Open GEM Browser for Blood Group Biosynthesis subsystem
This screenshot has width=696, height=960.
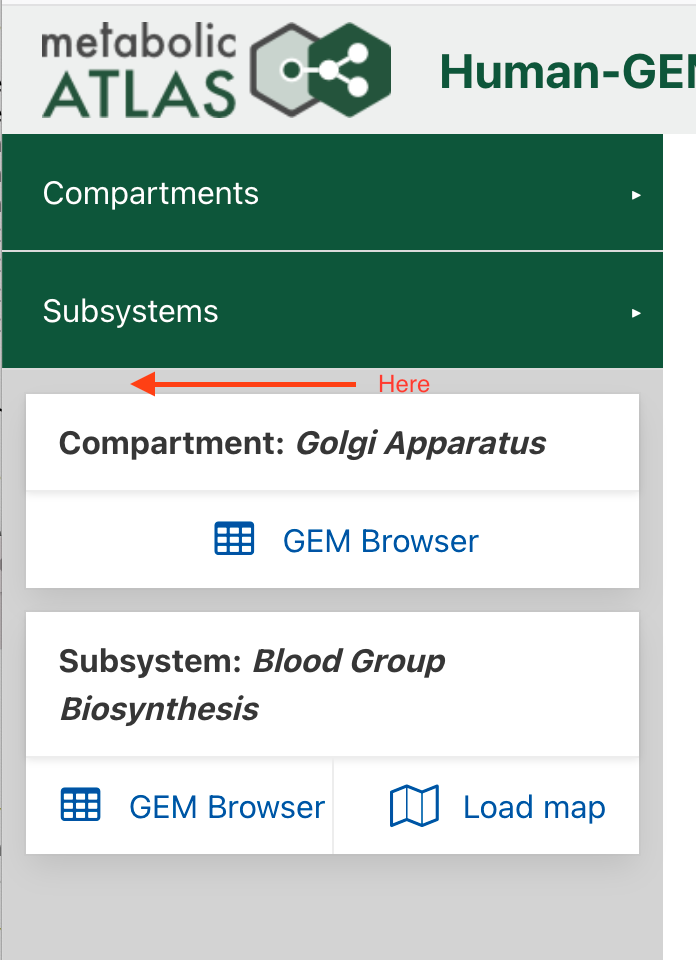226,805
